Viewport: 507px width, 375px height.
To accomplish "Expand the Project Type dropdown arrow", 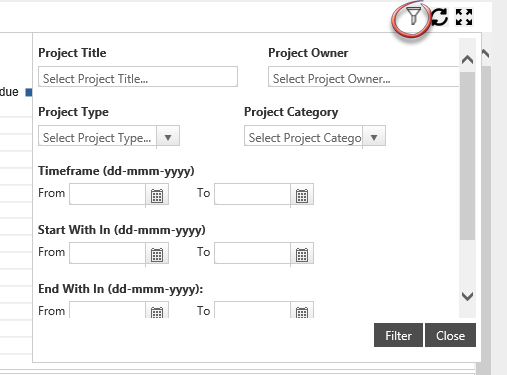I will [x=168, y=137].
